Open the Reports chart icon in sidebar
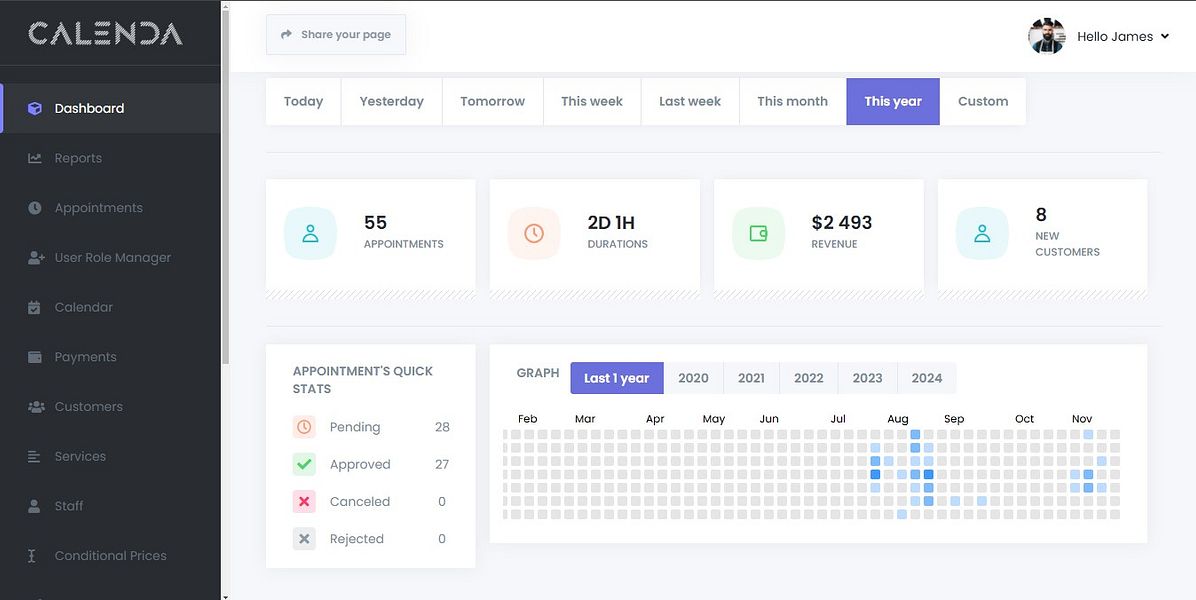The image size is (1196, 600). coord(35,158)
